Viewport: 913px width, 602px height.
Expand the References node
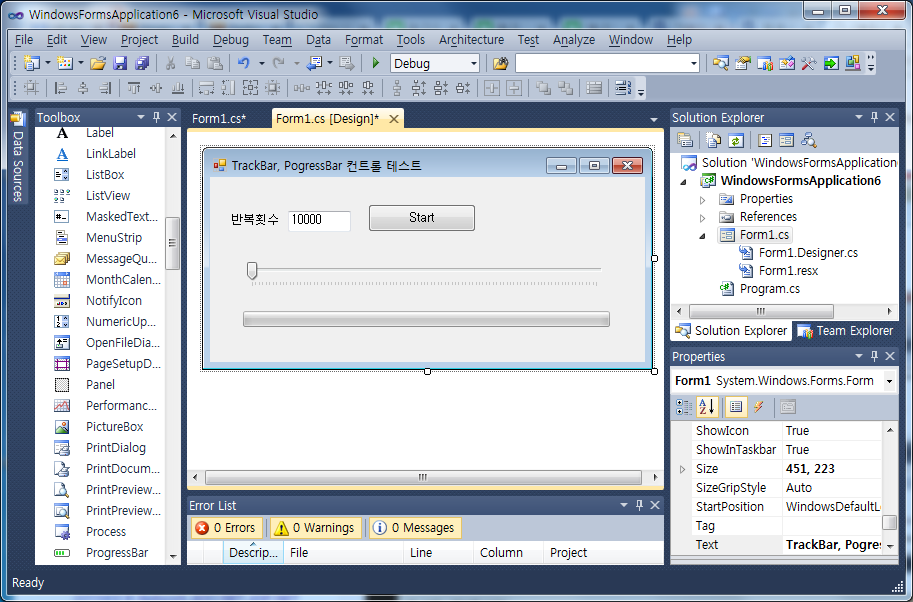702,218
